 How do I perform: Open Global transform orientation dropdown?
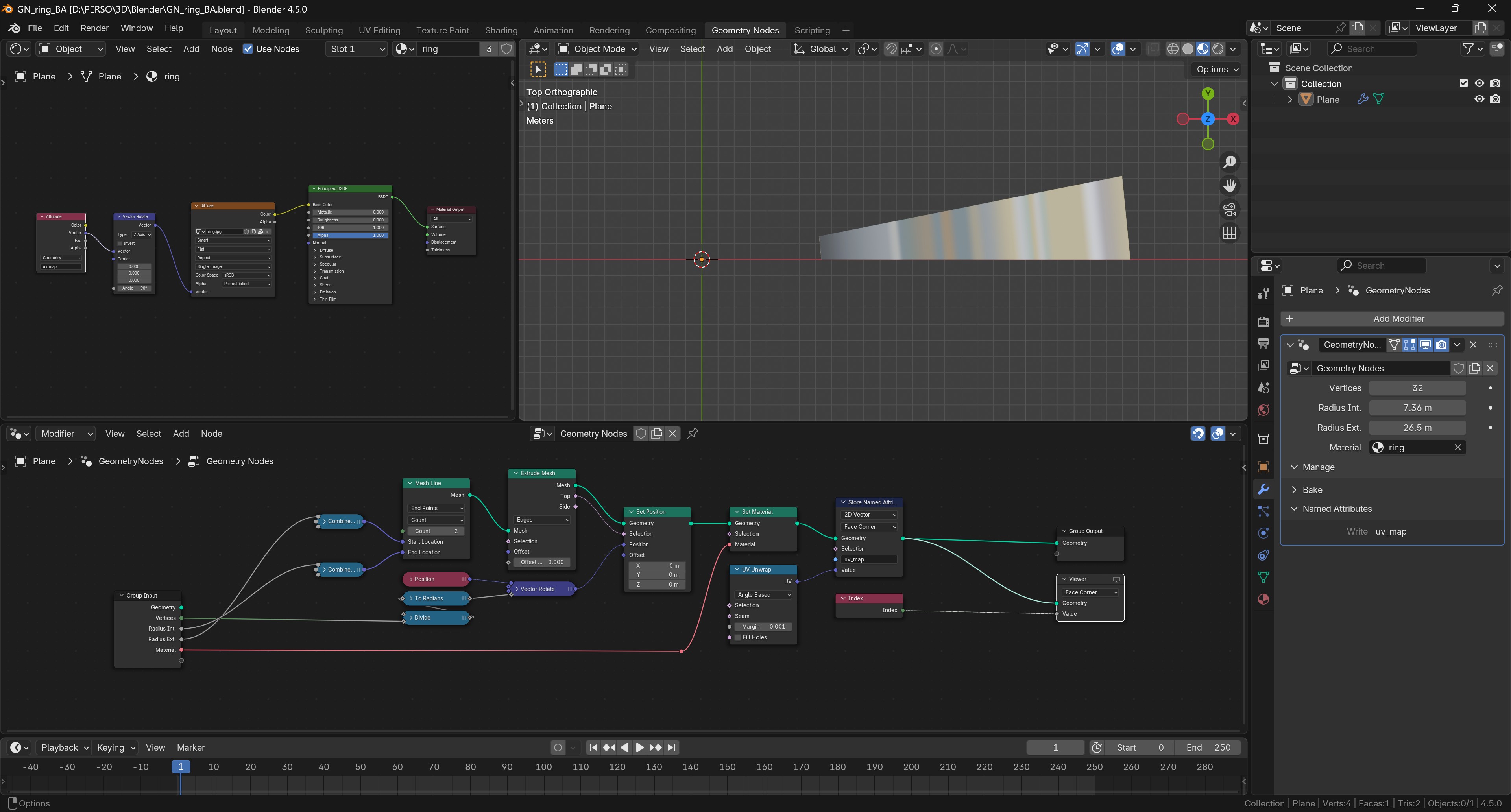[x=820, y=49]
